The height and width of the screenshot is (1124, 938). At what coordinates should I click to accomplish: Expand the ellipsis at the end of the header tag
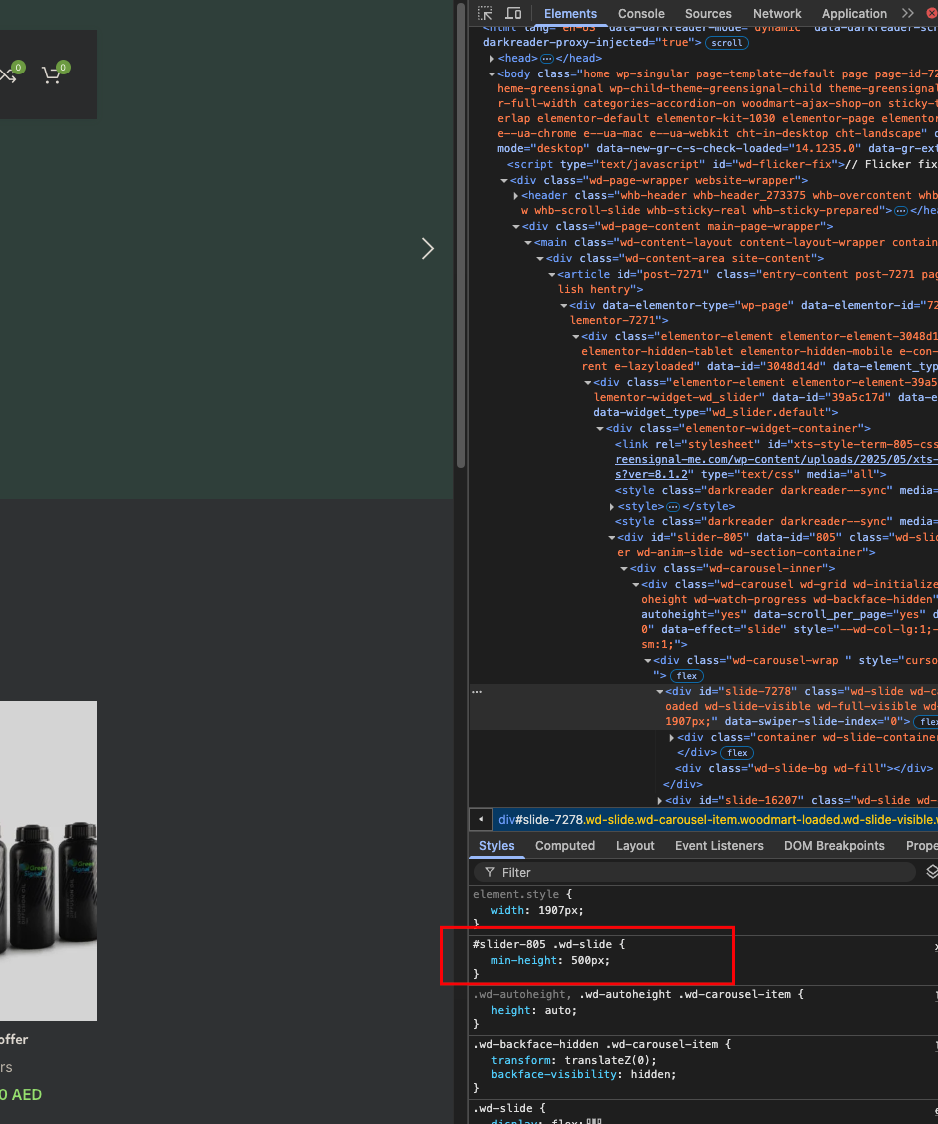pyautogui.click(x=901, y=211)
